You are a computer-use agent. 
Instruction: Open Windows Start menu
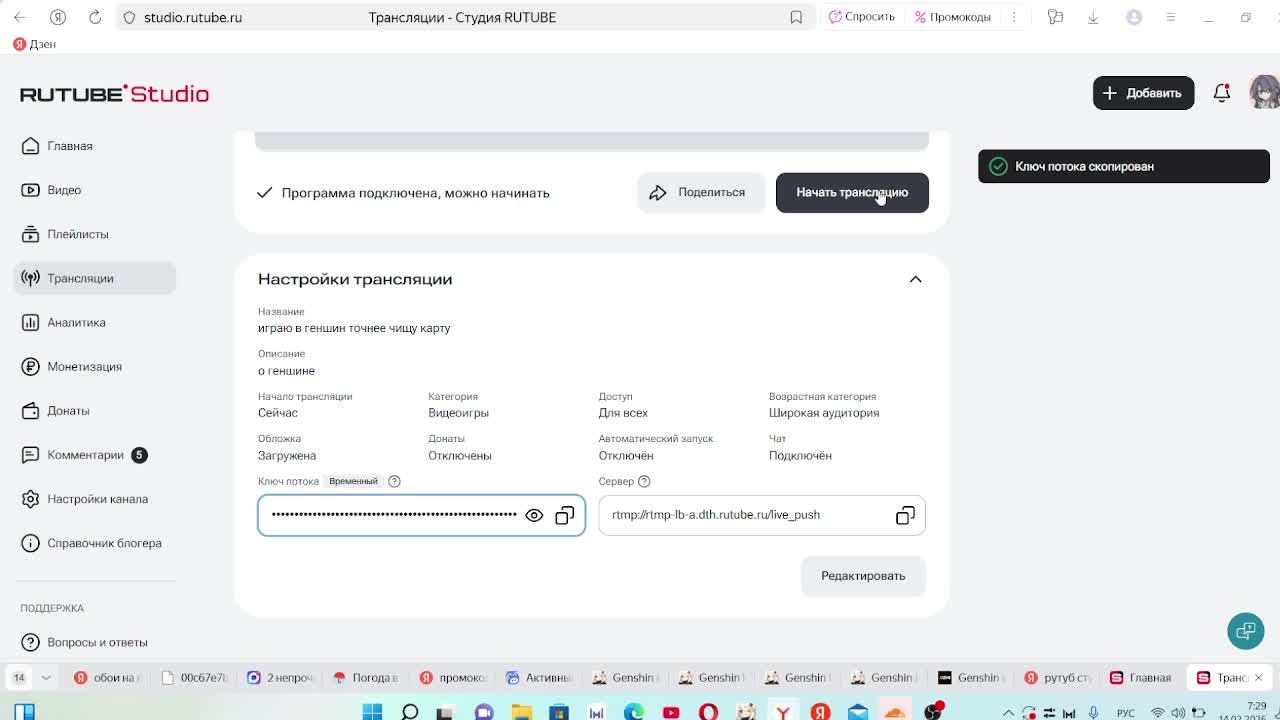(372, 712)
